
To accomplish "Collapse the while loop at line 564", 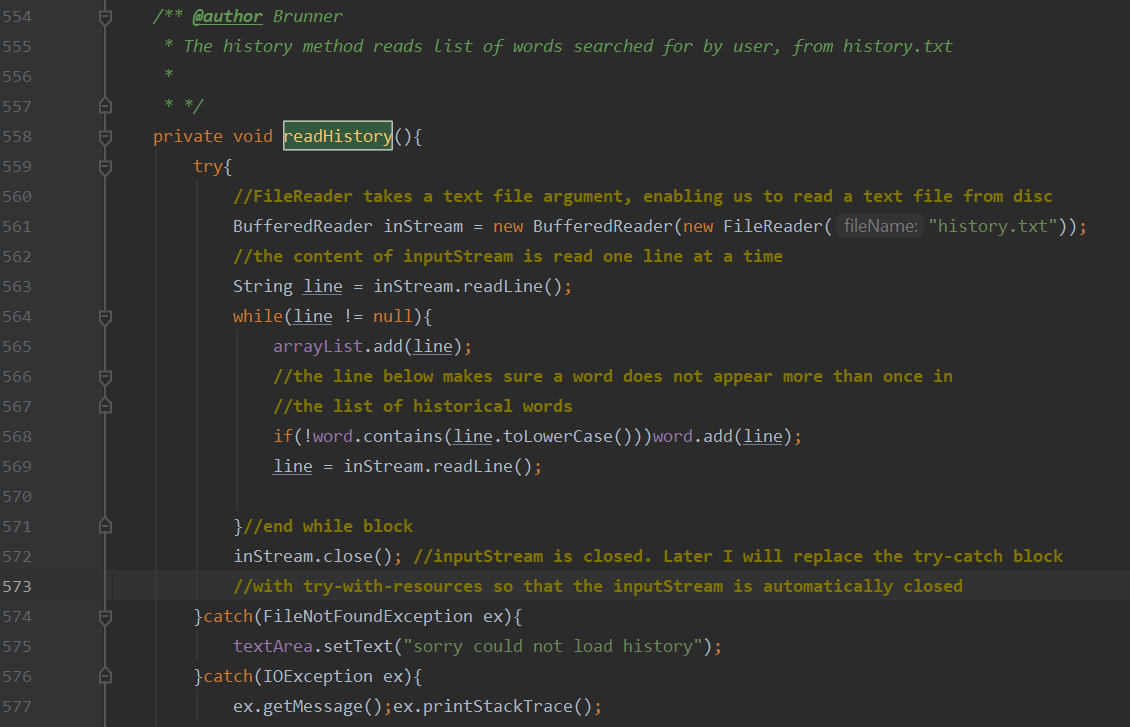I will [x=105, y=317].
